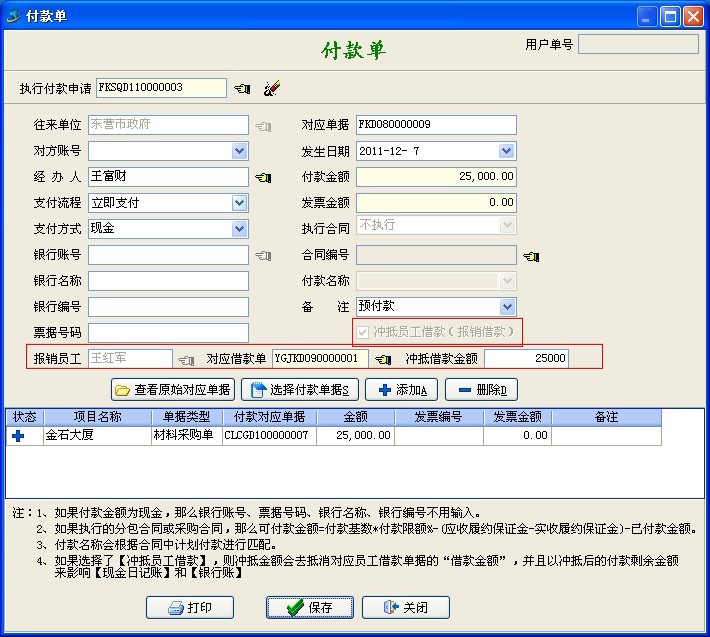
Task: Open the 发生日期 date dropdown
Action: pos(507,152)
